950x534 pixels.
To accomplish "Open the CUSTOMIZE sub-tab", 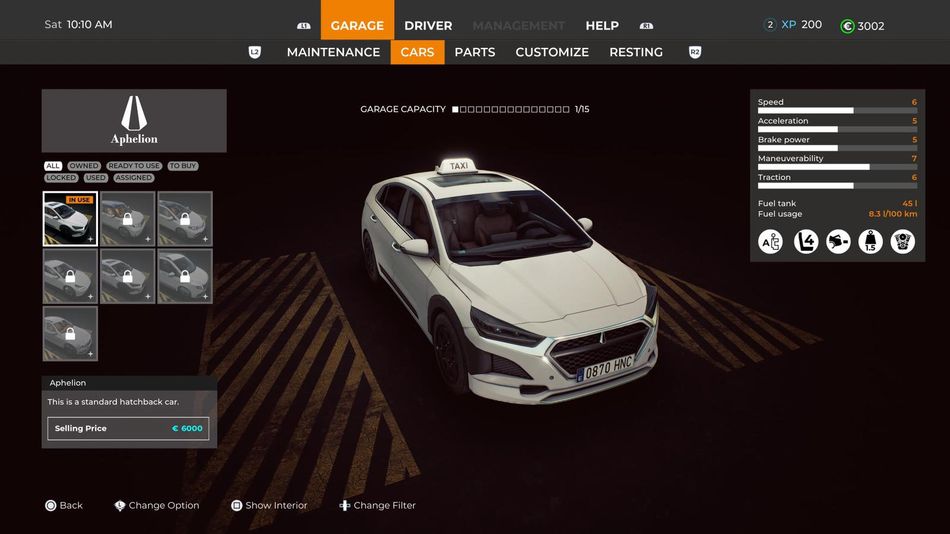I will coord(552,52).
